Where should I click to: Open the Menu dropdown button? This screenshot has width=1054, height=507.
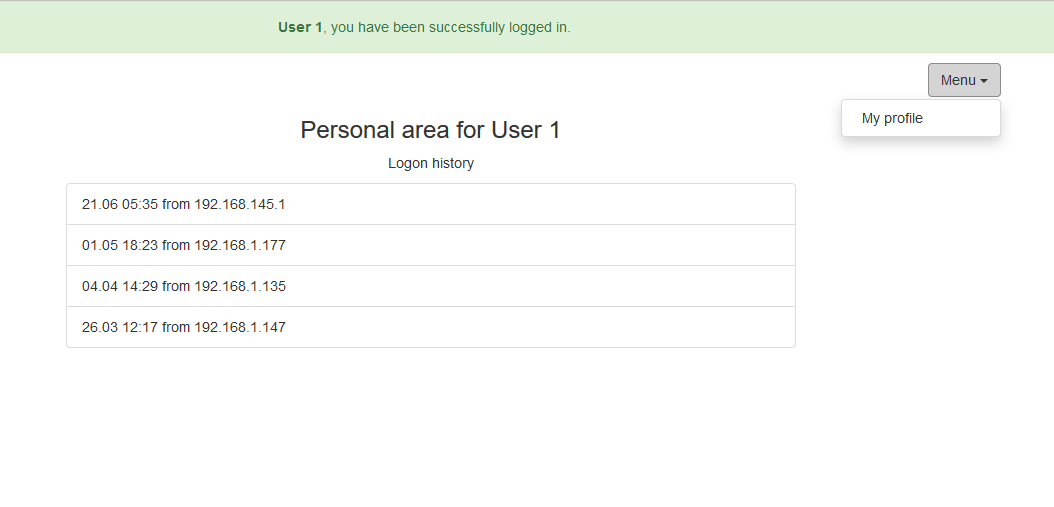pos(963,80)
